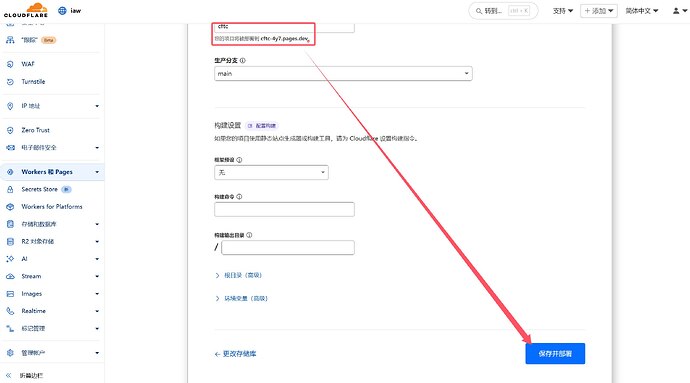Click the Stream cloud icon
Viewport: 690px width, 383px height.
coord(10,276)
